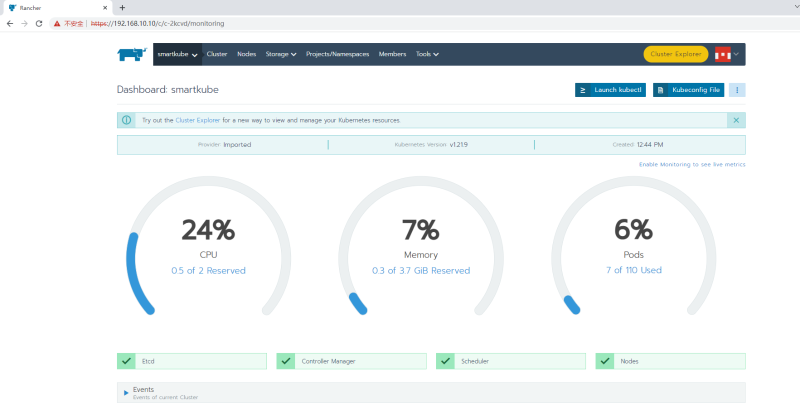Image resolution: width=800 pixels, height=420 pixels.
Task: Click '7 of 110 Used' text
Action: coord(634,270)
